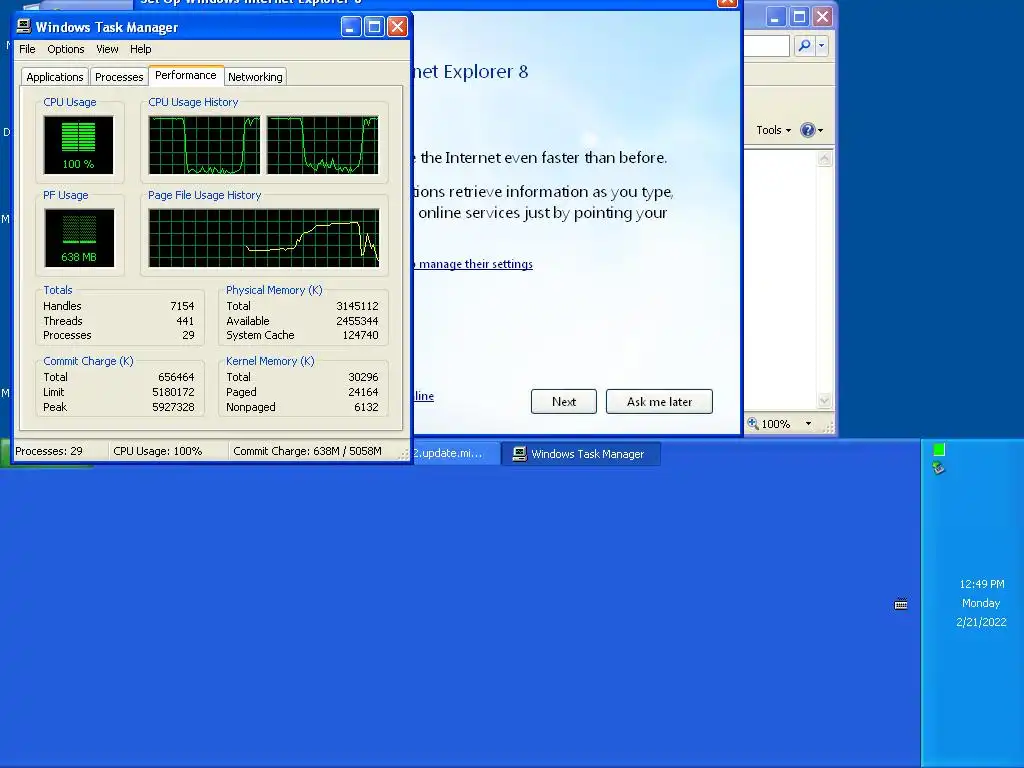This screenshot has height=768, width=1024.
Task: Click Kernel Memory Paged value 24164
Action: tap(363, 392)
